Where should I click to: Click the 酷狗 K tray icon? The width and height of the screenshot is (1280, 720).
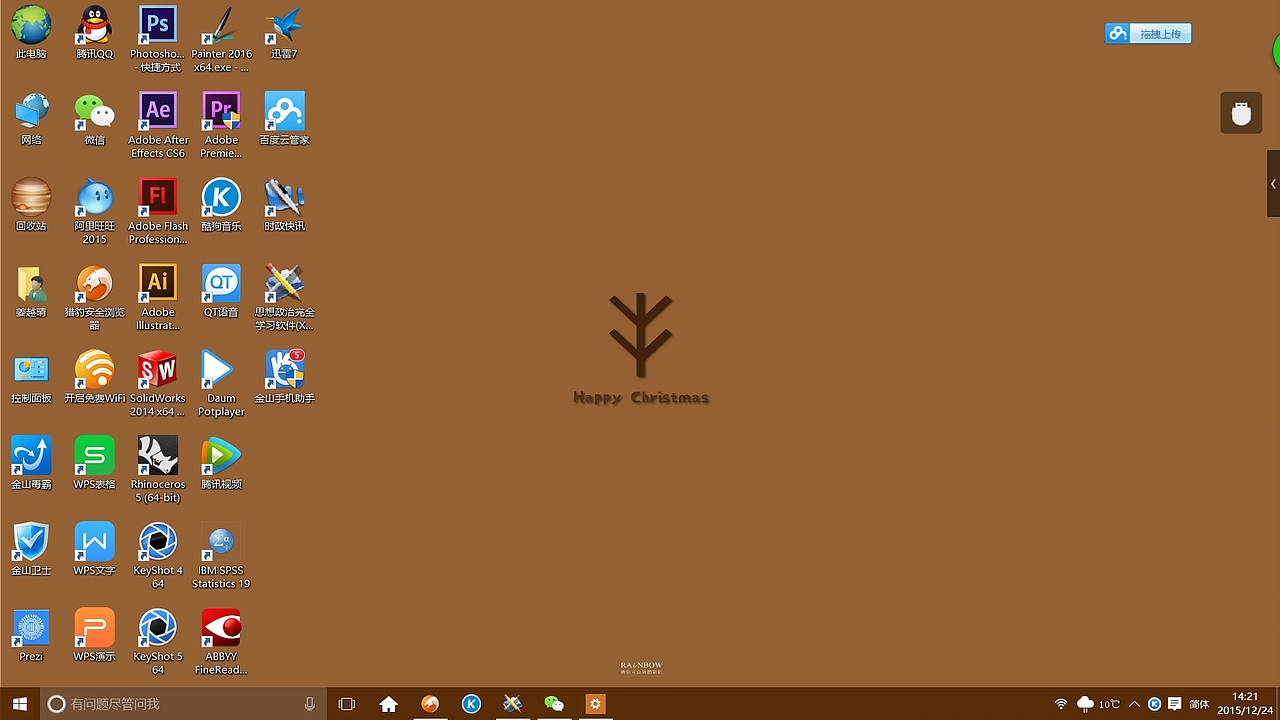pos(1154,704)
